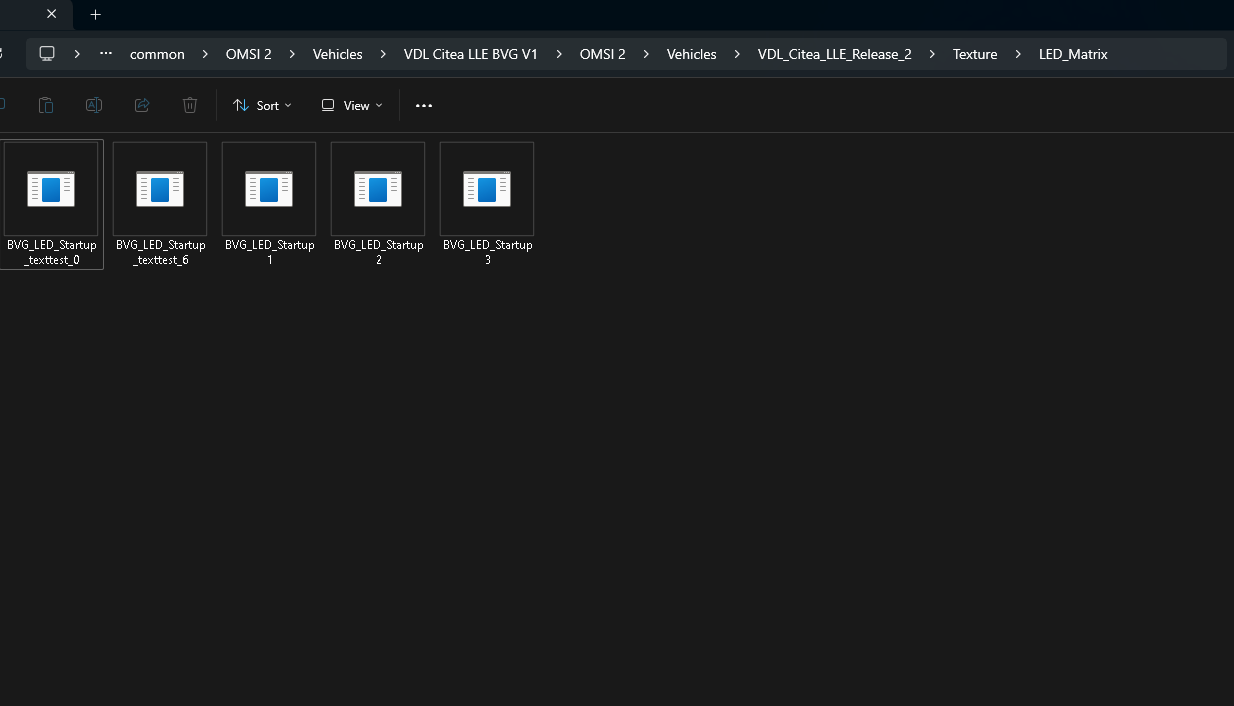Show hidden path segments via address bar ellipsis
Viewport: 1234px width, 706px height.
pyautogui.click(x=106, y=54)
